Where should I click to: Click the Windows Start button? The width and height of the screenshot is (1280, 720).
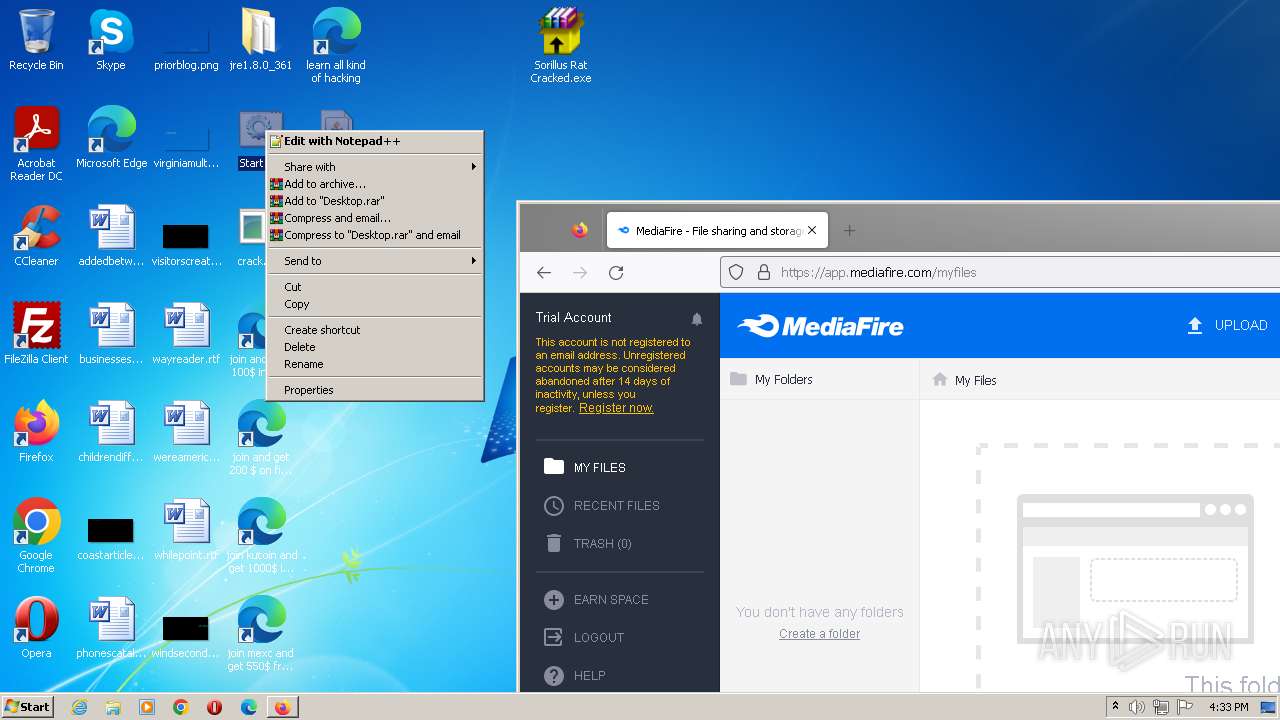[x=28, y=707]
